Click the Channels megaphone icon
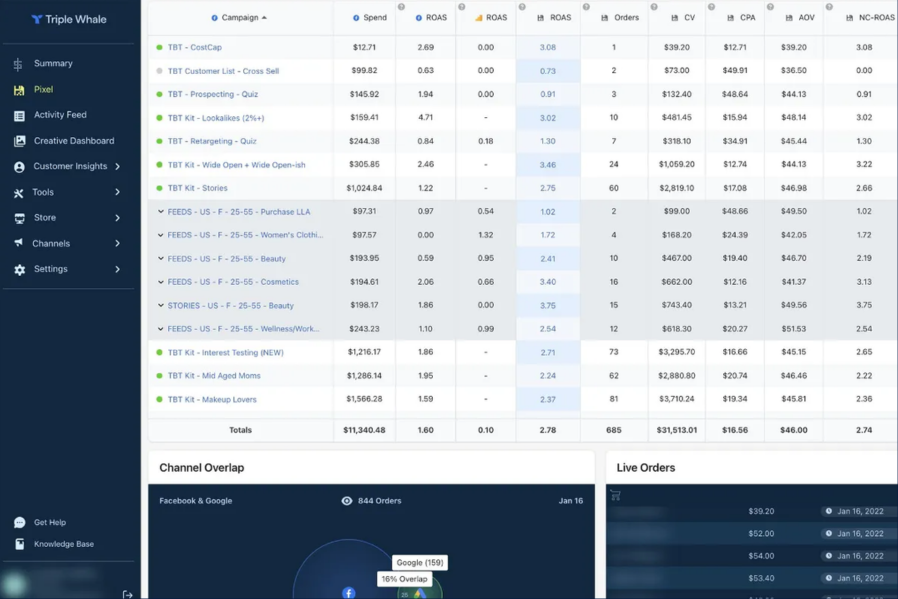This screenshot has height=599, width=898. coord(19,243)
